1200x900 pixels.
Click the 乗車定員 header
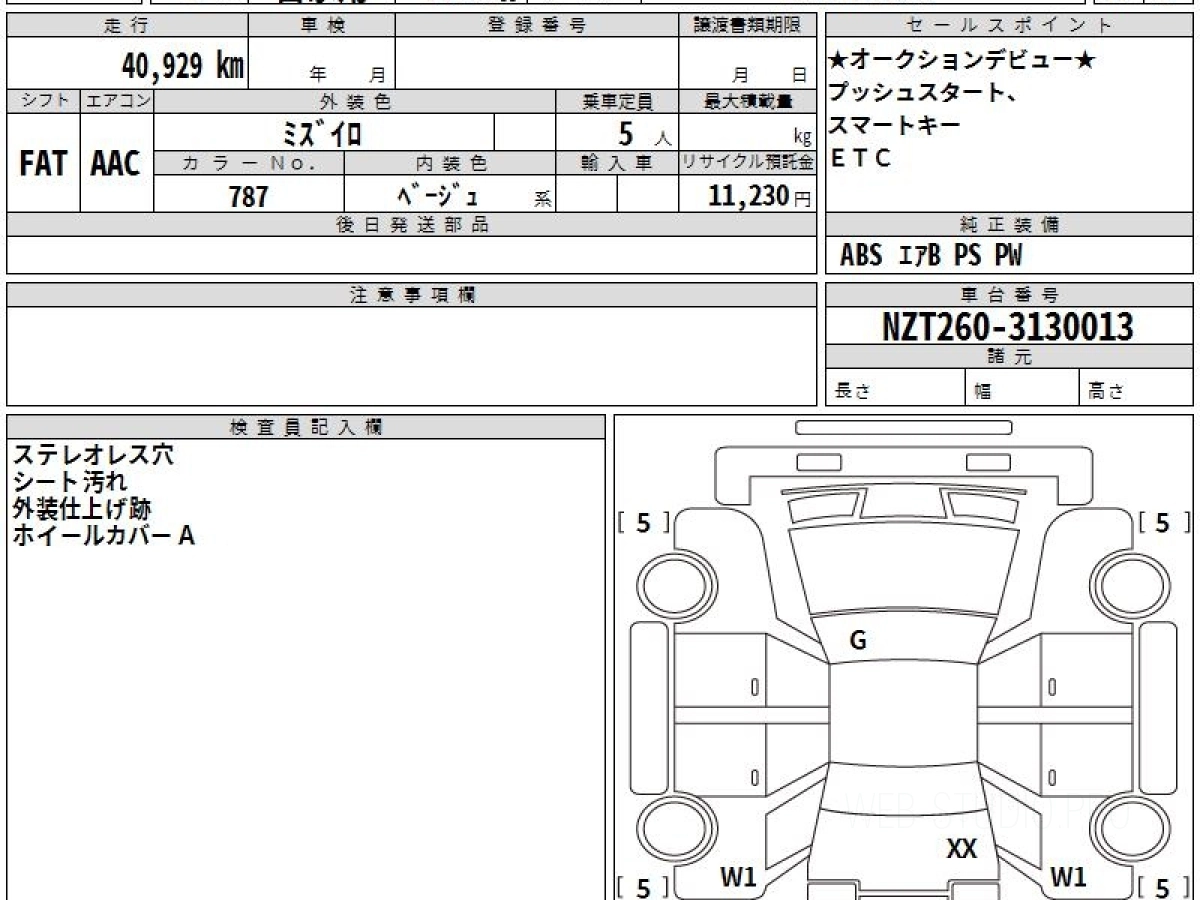tap(617, 101)
